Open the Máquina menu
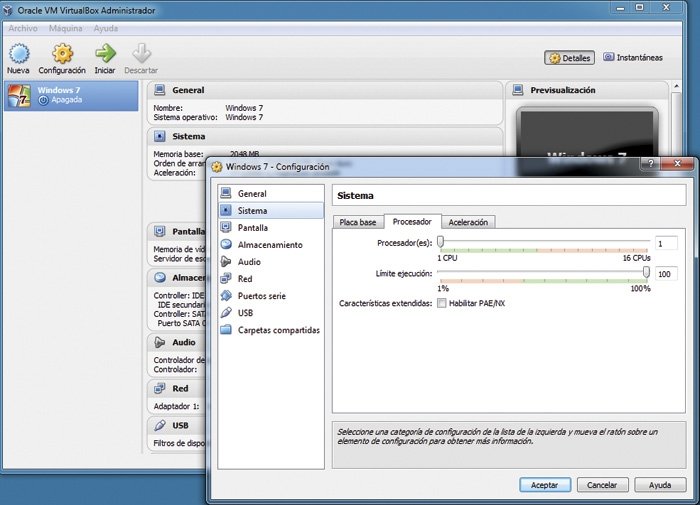The height and width of the screenshot is (505, 700). click(x=66, y=28)
